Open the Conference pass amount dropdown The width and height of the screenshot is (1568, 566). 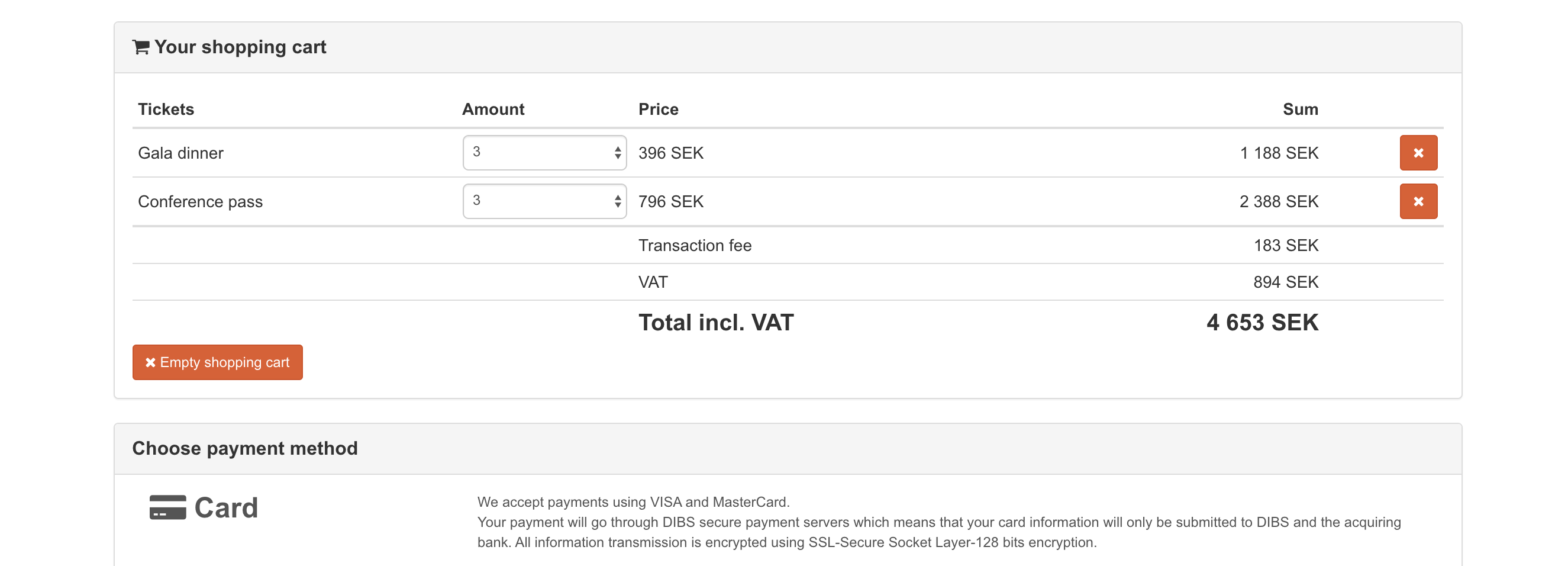(x=544, y=202)
